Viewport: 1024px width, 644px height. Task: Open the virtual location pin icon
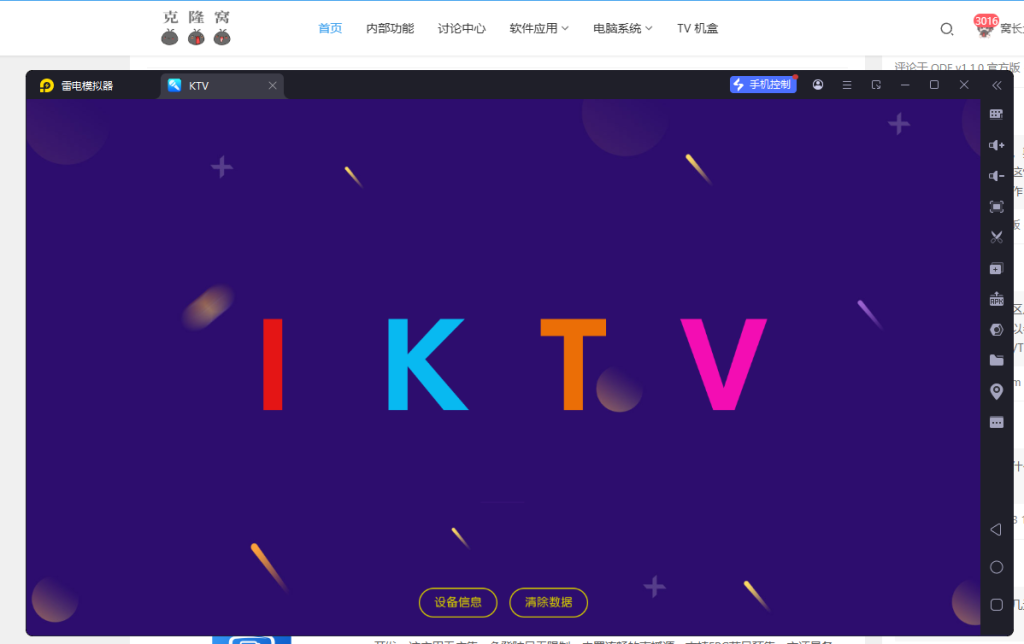[x=996, y=391]
